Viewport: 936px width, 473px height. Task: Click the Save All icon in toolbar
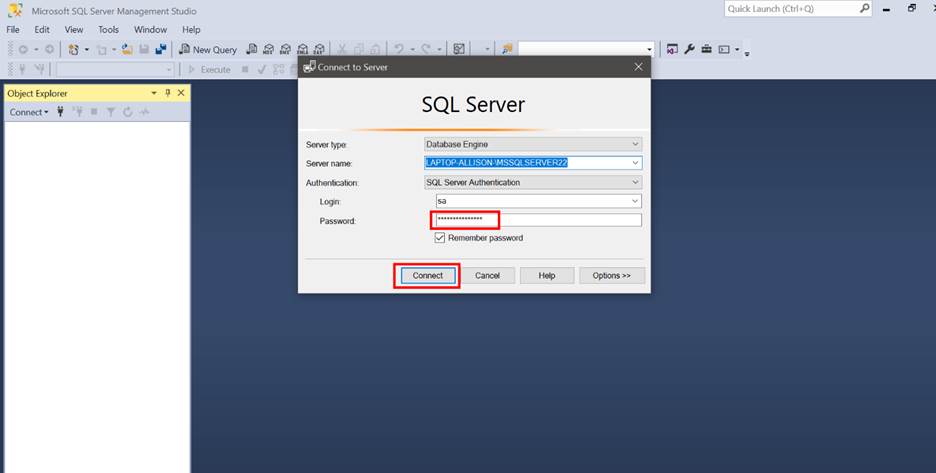[160, 49]
